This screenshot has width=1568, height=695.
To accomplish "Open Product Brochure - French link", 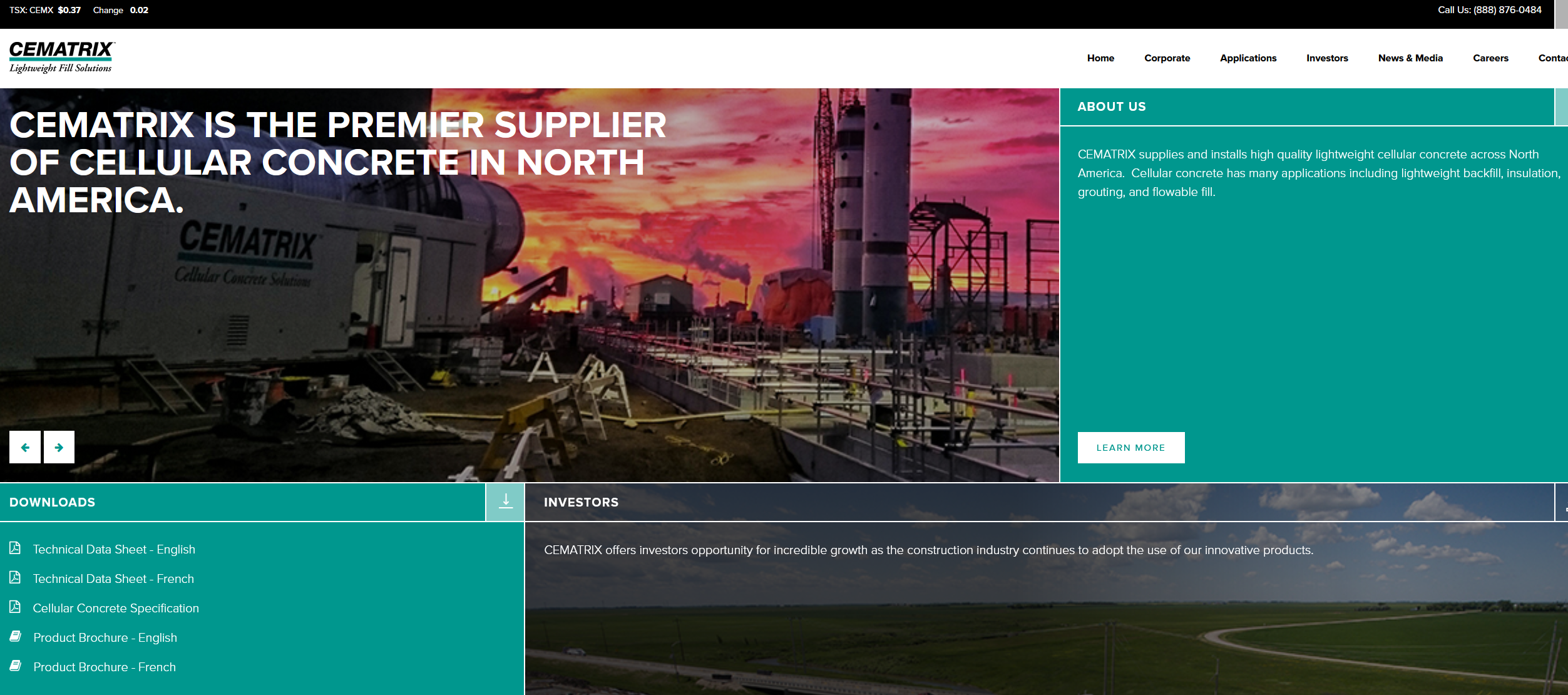I will (x=105, y=667).
